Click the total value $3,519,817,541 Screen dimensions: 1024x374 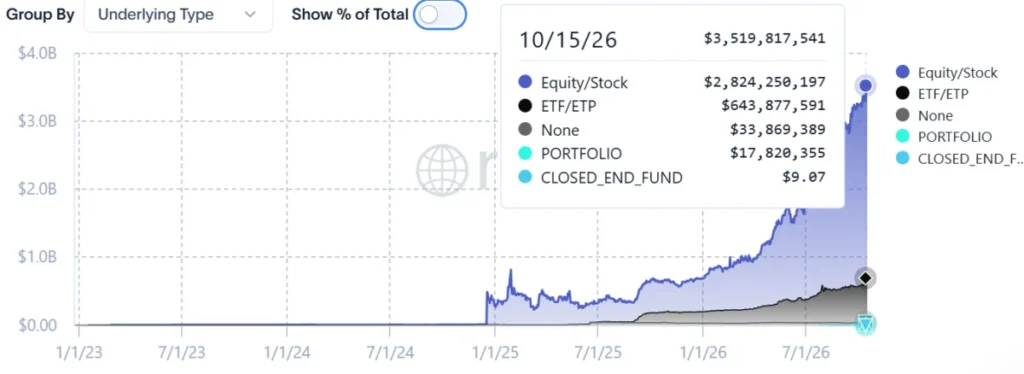point(765,39)
